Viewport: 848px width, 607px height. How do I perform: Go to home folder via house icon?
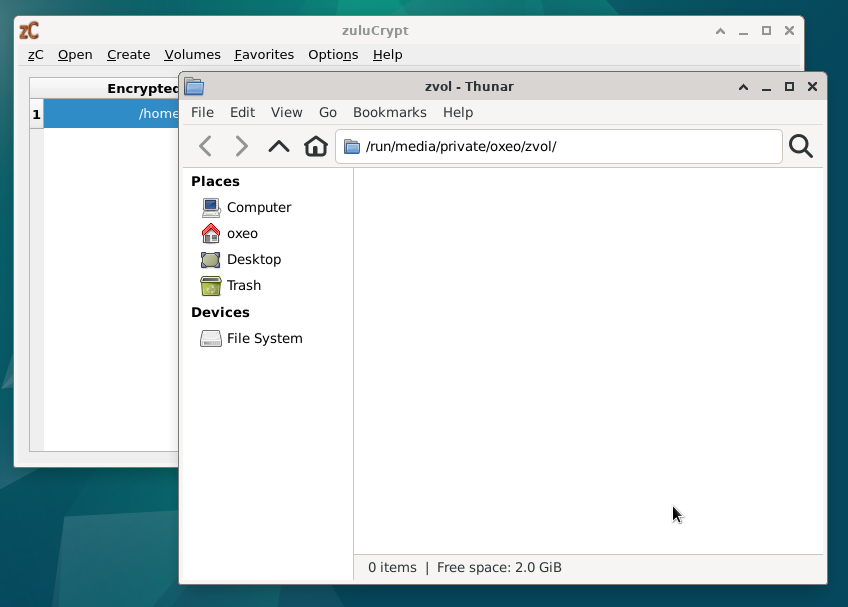(x=316, y=146)
